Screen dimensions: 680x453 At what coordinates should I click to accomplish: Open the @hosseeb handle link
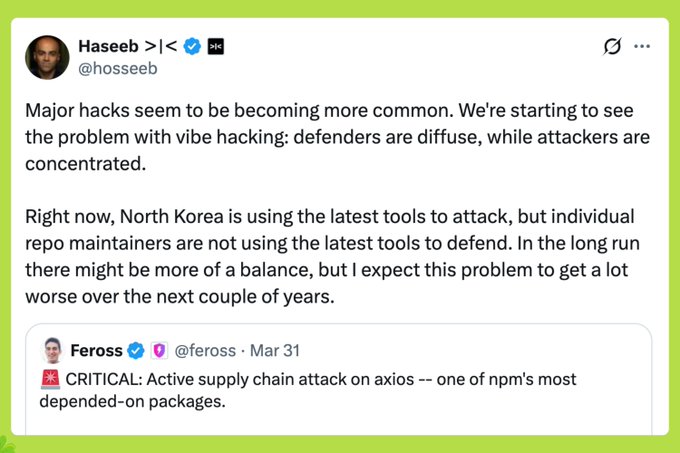[x=117, y=69]
